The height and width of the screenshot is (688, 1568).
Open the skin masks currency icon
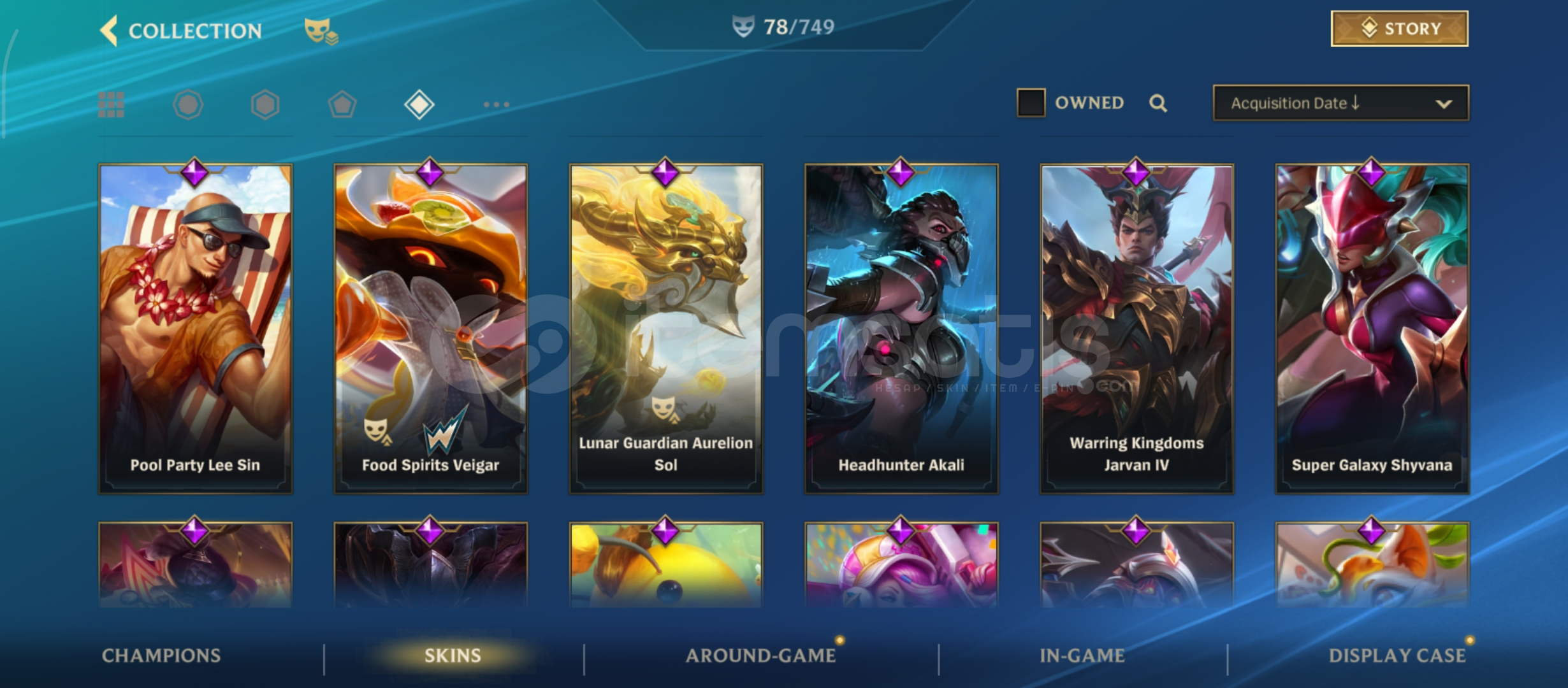pos(321,31)
